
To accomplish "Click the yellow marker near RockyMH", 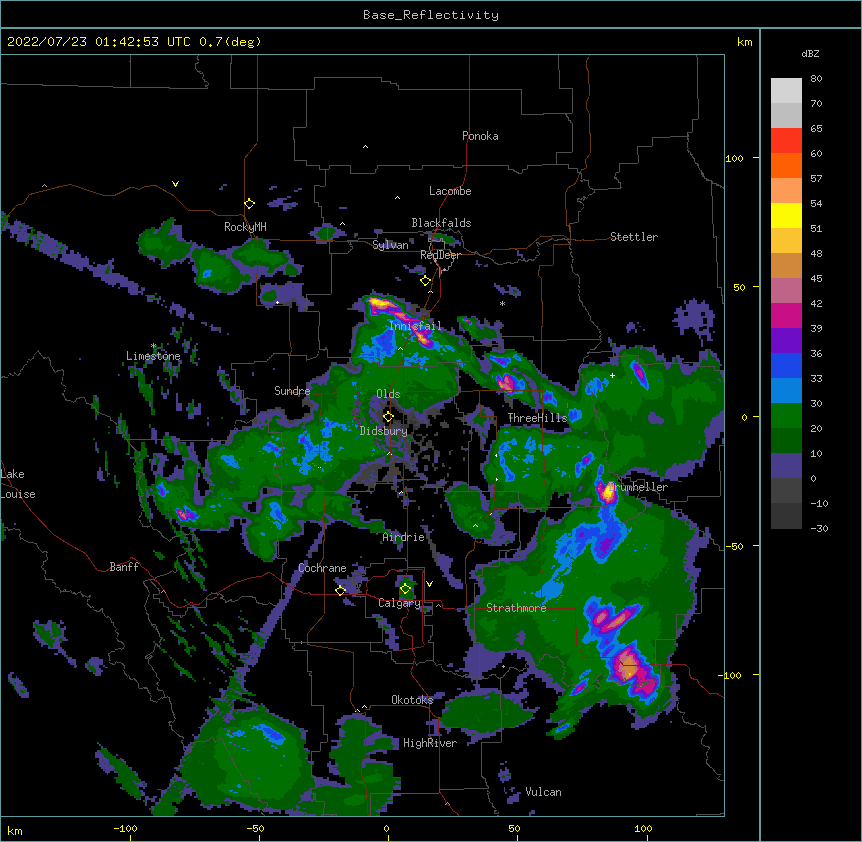I will (249, 204).
